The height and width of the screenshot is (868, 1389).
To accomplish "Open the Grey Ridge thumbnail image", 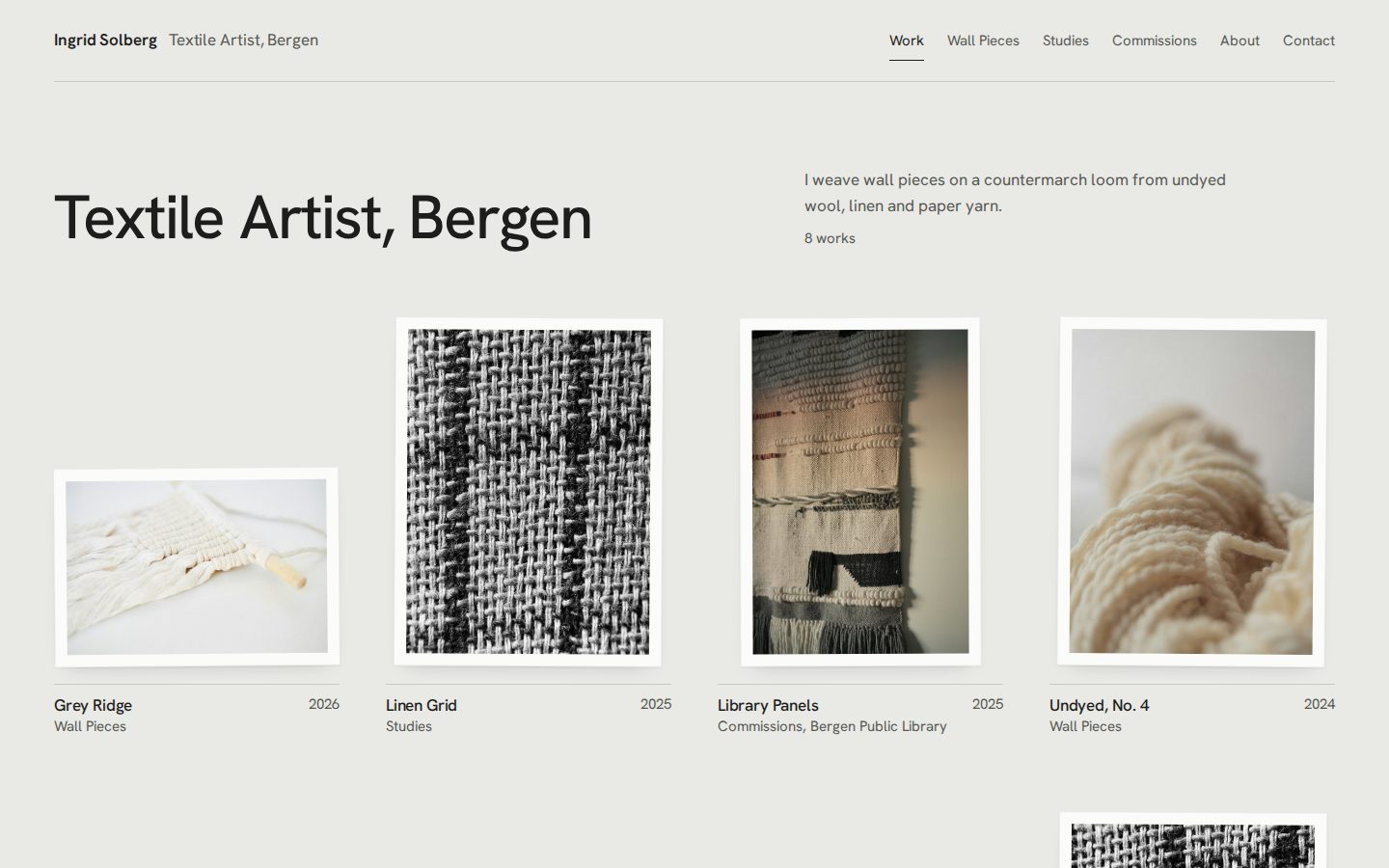I will pos(197,567).
